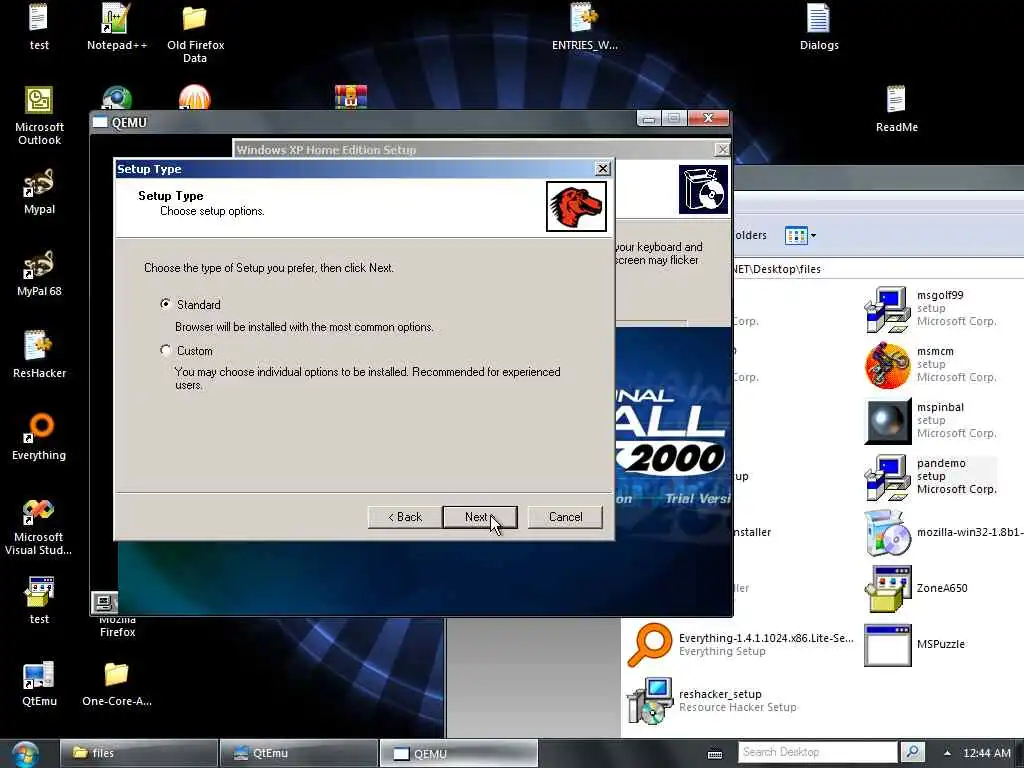Viewport: 1024px width, 768px height.
Task: Open the taskbar clock showing 12:44 AM
Action: (987, 753)
